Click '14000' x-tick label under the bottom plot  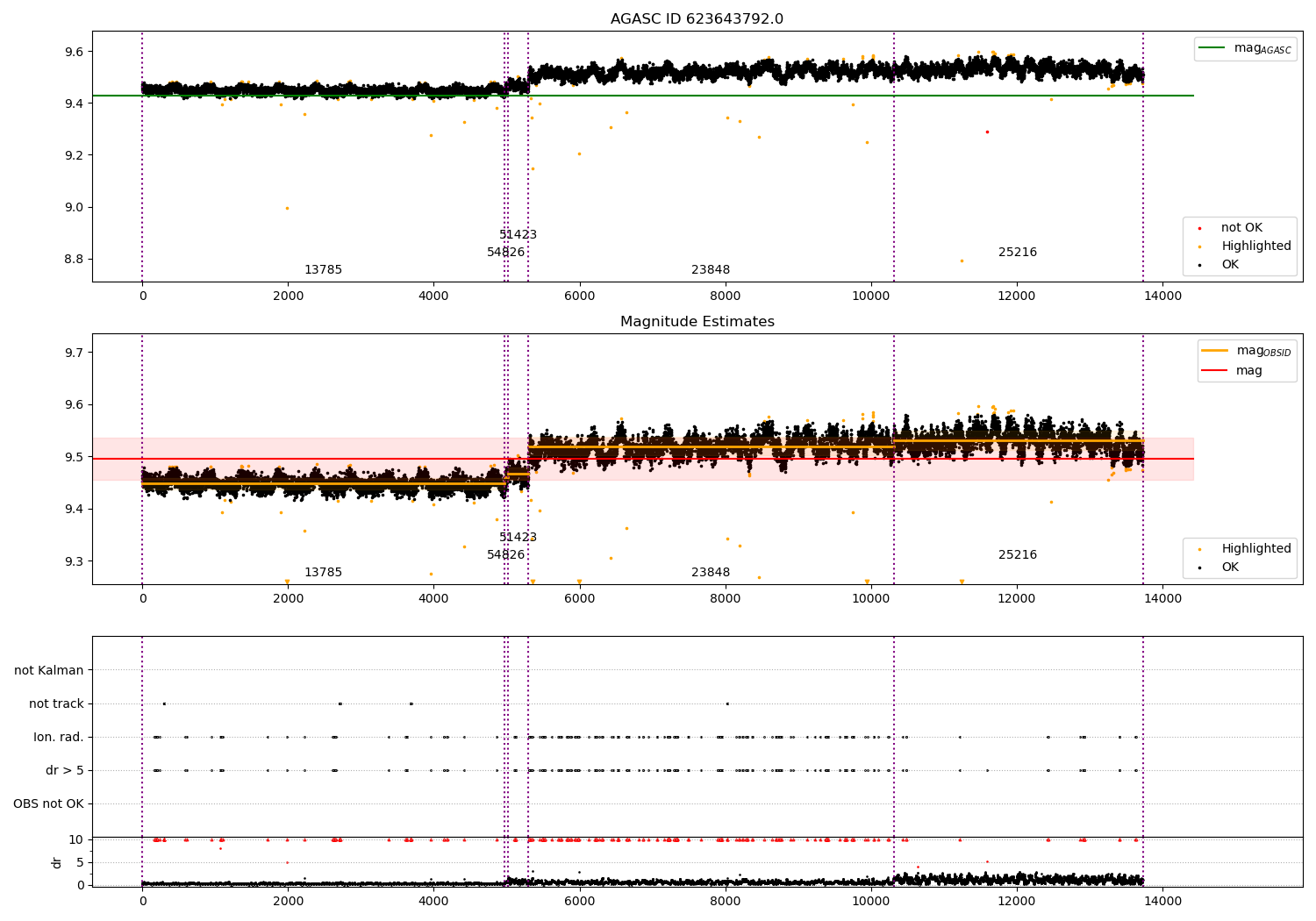click(x=1162, y=901)
